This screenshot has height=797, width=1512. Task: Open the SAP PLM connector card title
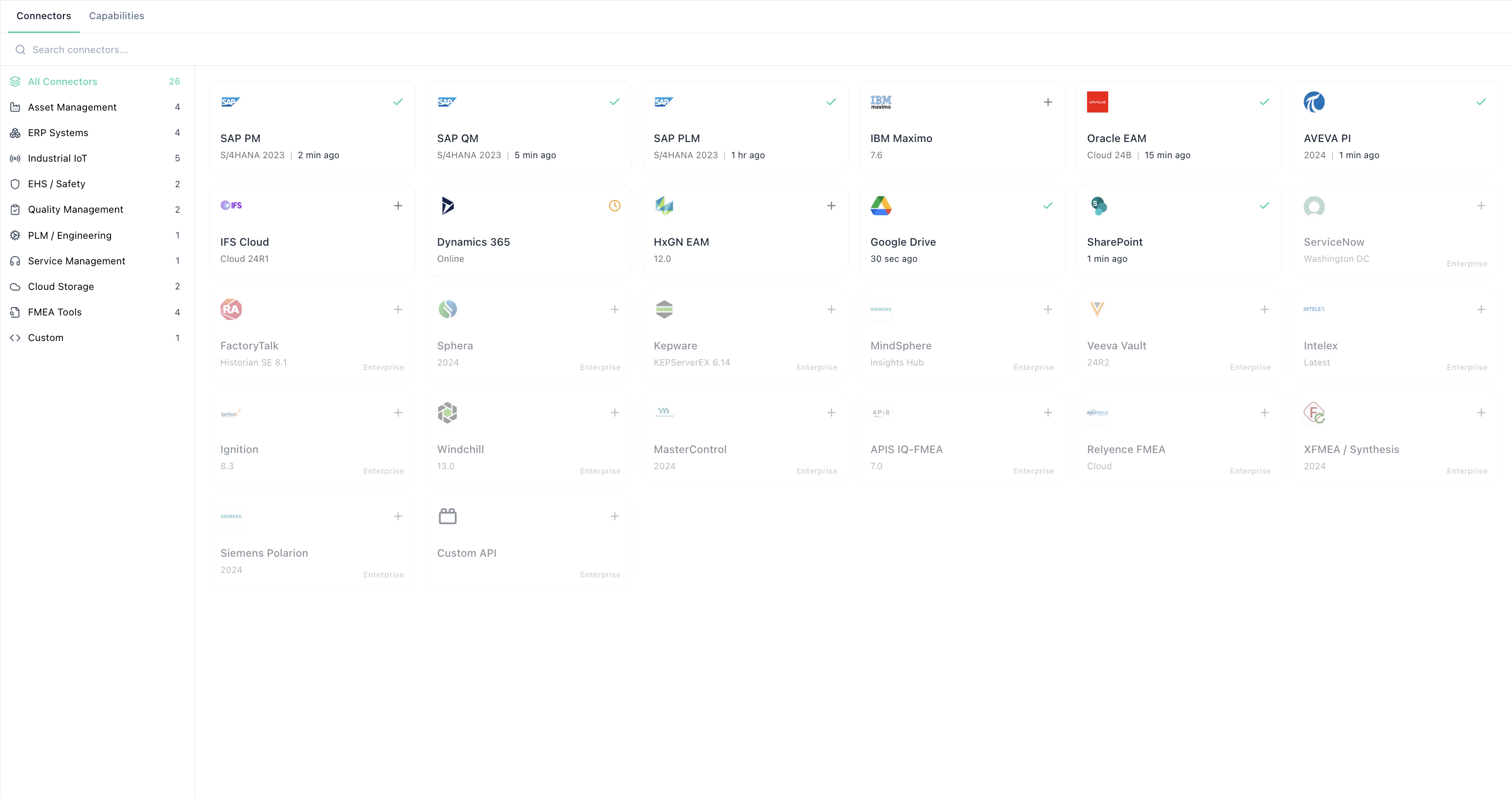tap(677, 139)
